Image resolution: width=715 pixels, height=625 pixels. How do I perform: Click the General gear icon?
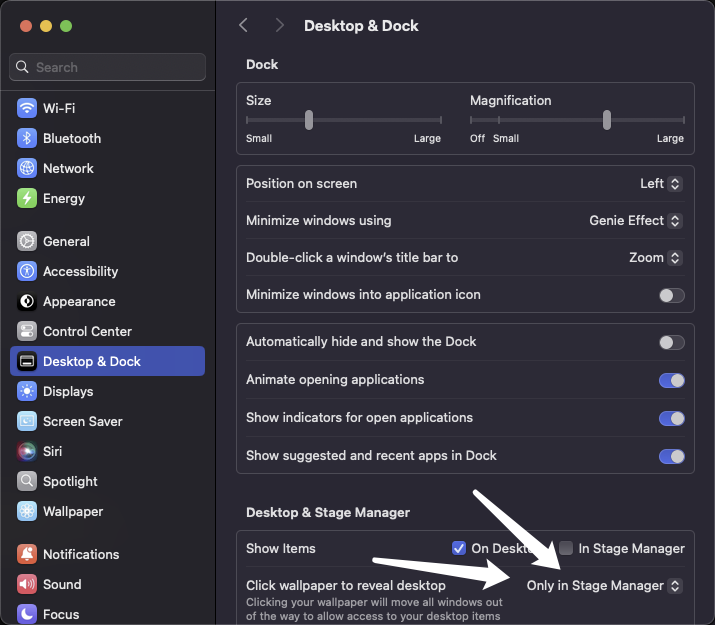[x=27, y=241]
